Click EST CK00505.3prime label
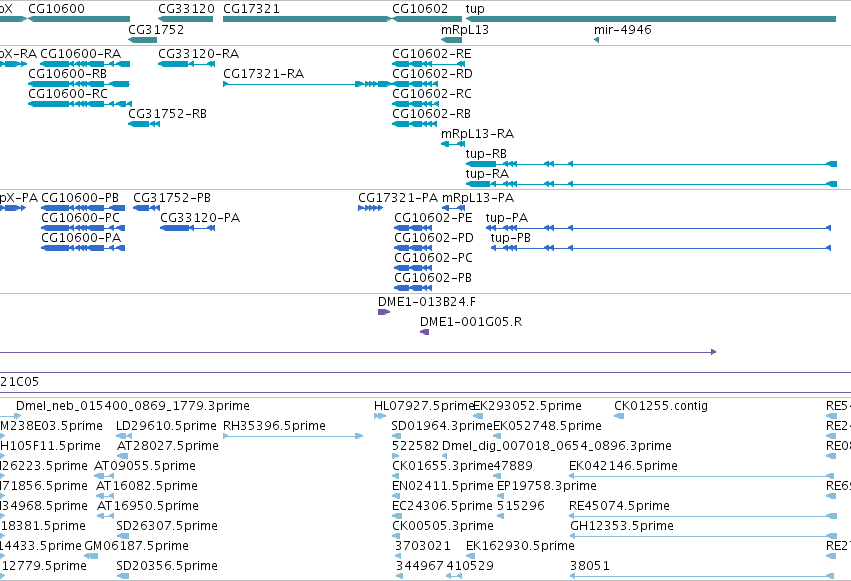 pos(443,526)
